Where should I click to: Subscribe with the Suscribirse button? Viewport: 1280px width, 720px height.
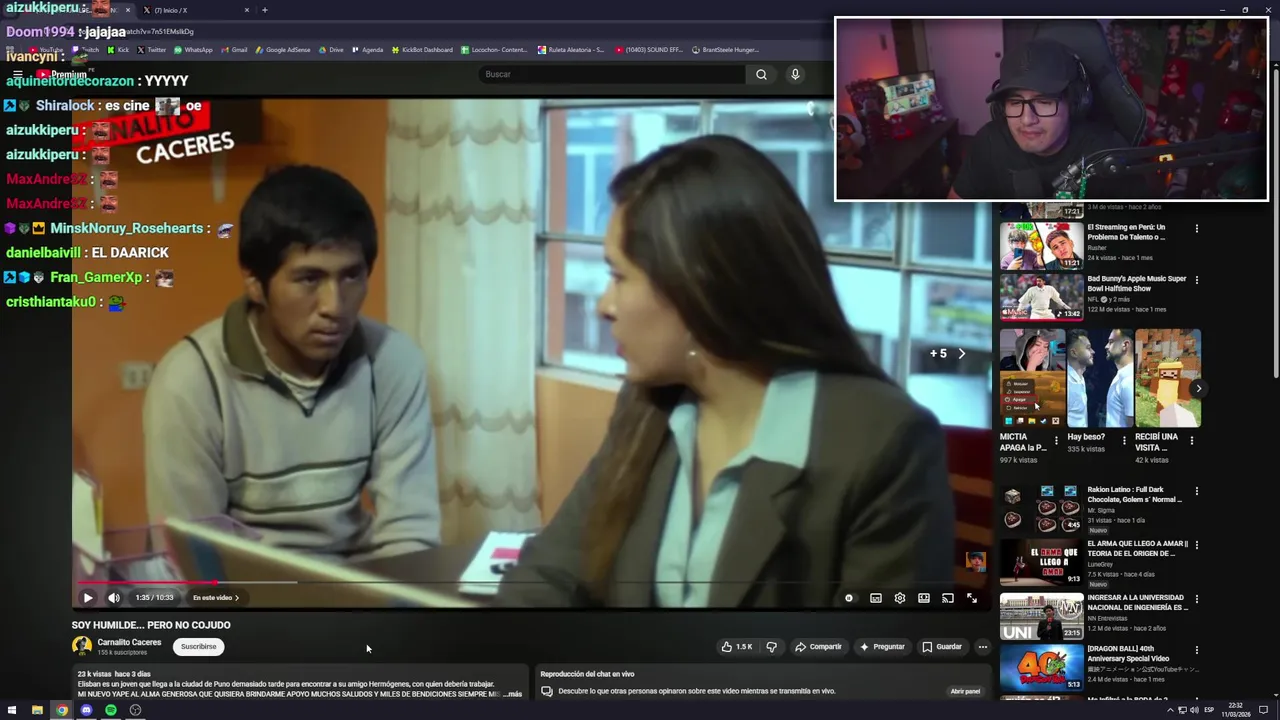click(198, 647)
